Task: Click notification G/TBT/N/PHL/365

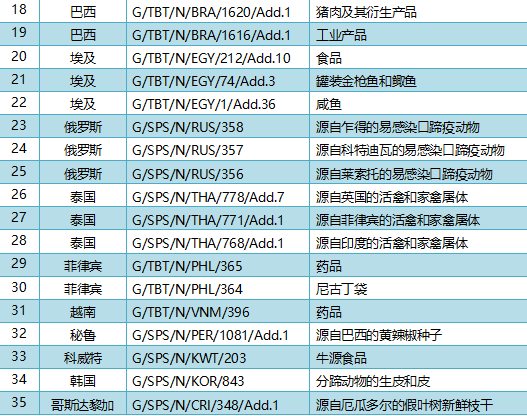Action: pyautogui.click(x=187, y=266)
